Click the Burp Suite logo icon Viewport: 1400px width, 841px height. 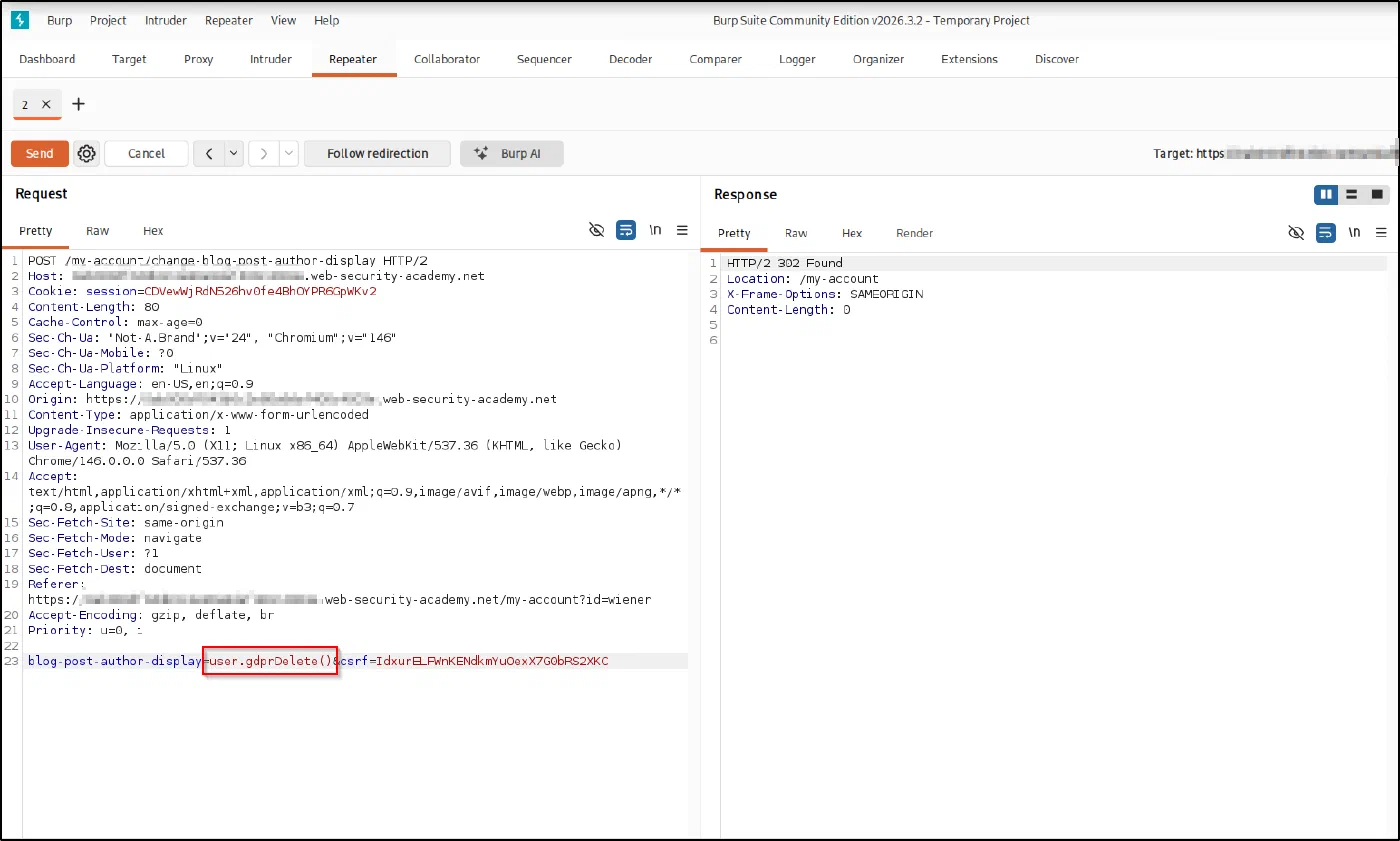pyautogui.click(x=19, y=20)
